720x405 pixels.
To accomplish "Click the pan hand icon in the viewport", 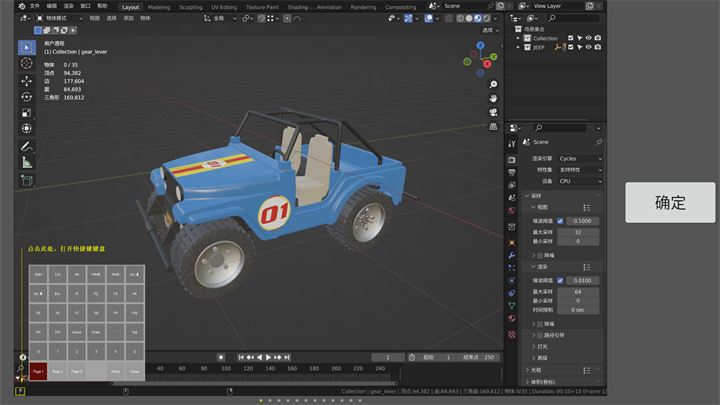I will point(494,99).
